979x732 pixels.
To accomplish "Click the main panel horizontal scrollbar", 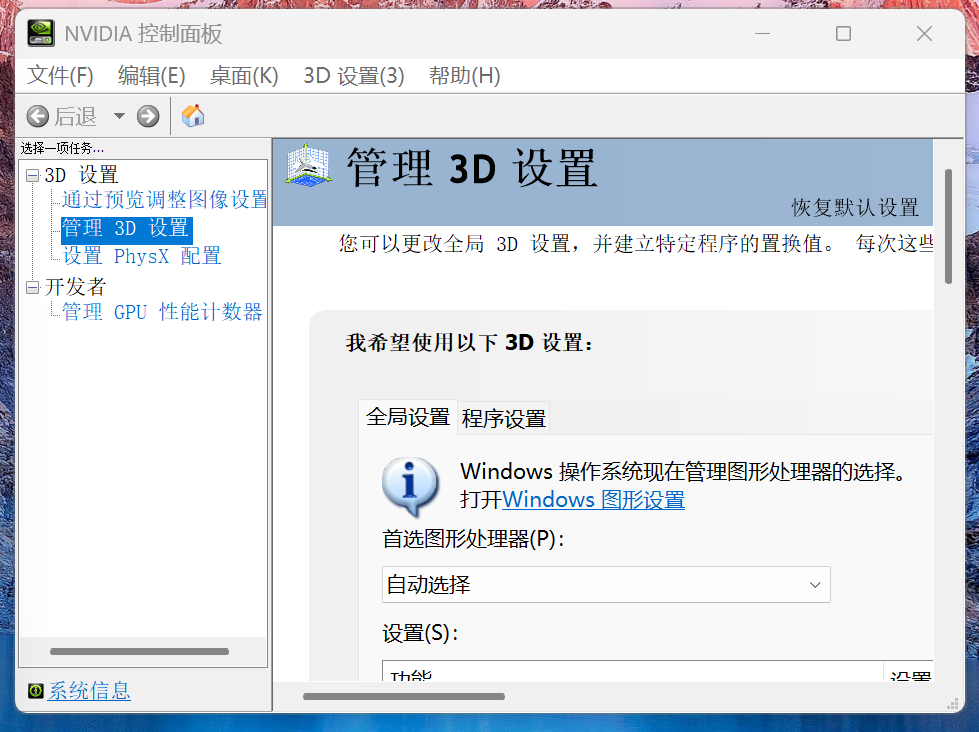I will click(404, 696).
